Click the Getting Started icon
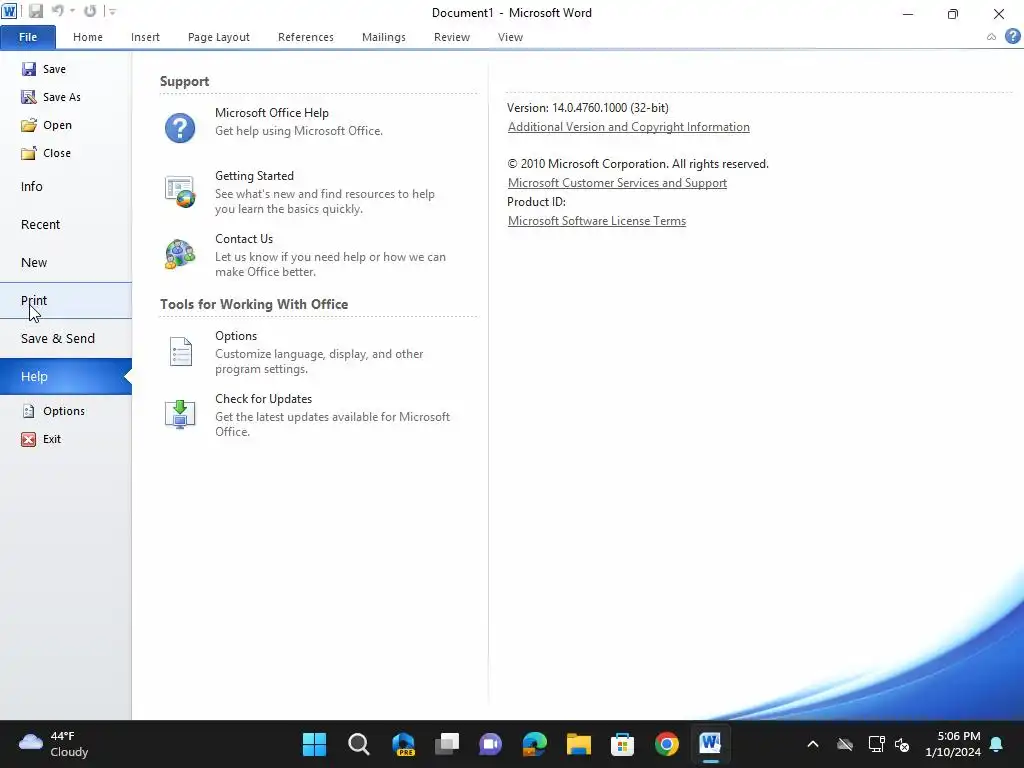1024x768 pixels. (x=180, y=191)
